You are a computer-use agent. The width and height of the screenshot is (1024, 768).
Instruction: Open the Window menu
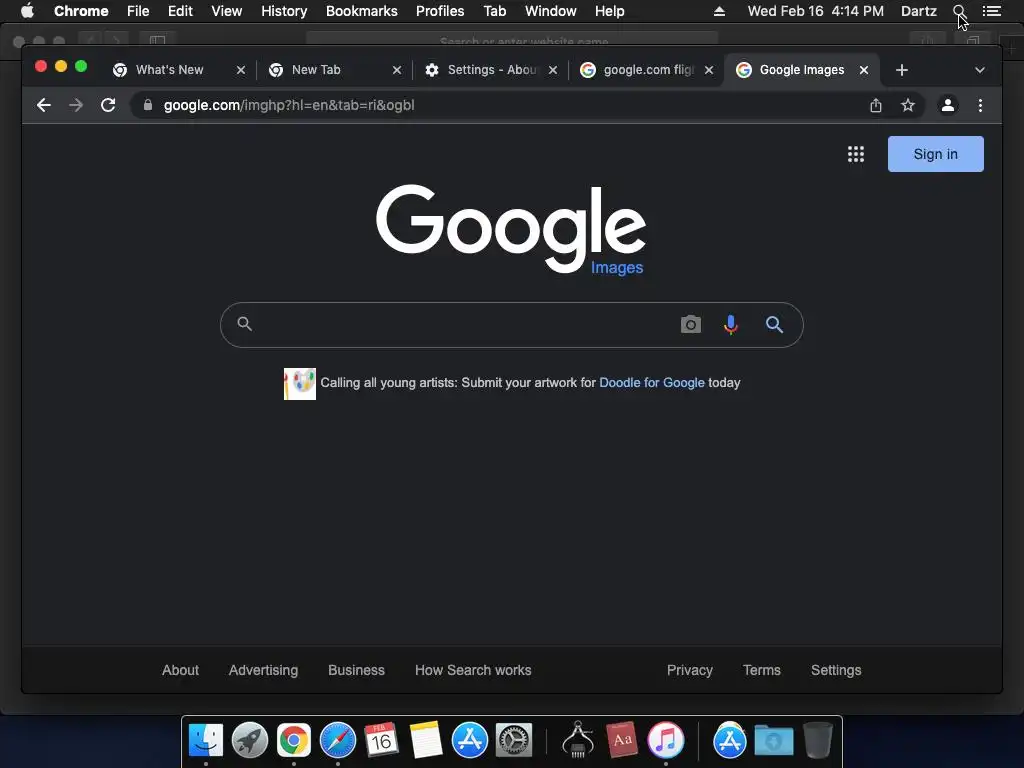[x=551, y=11]
